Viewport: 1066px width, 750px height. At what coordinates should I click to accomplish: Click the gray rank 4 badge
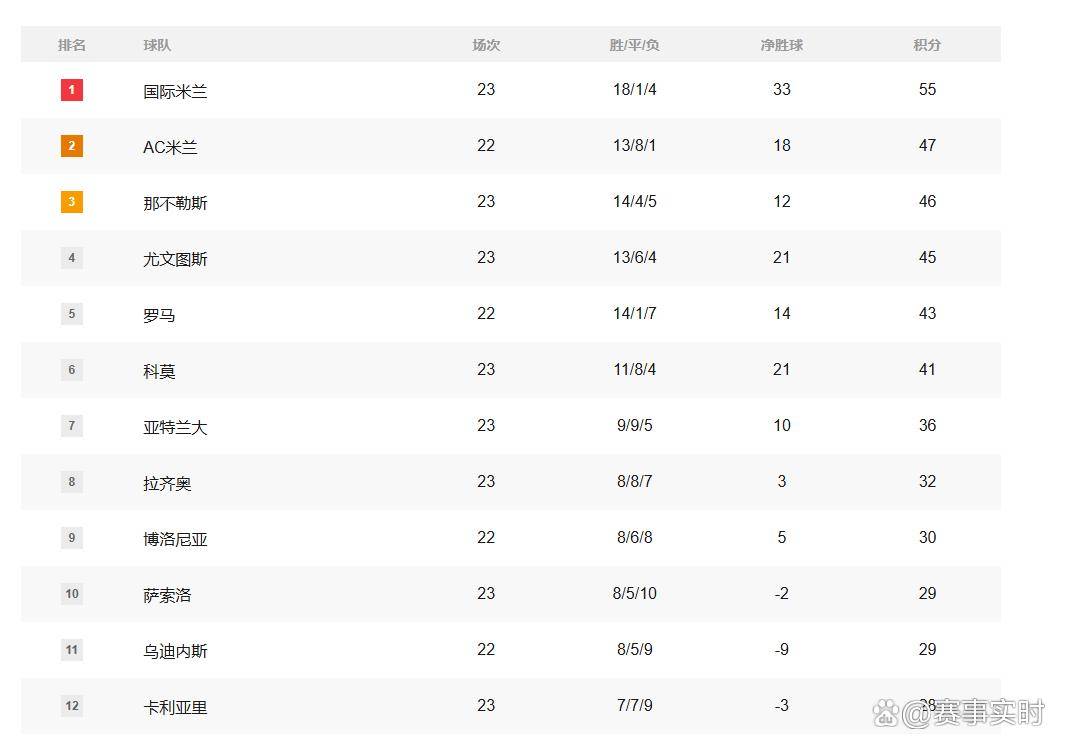click(x=71, y=258)
